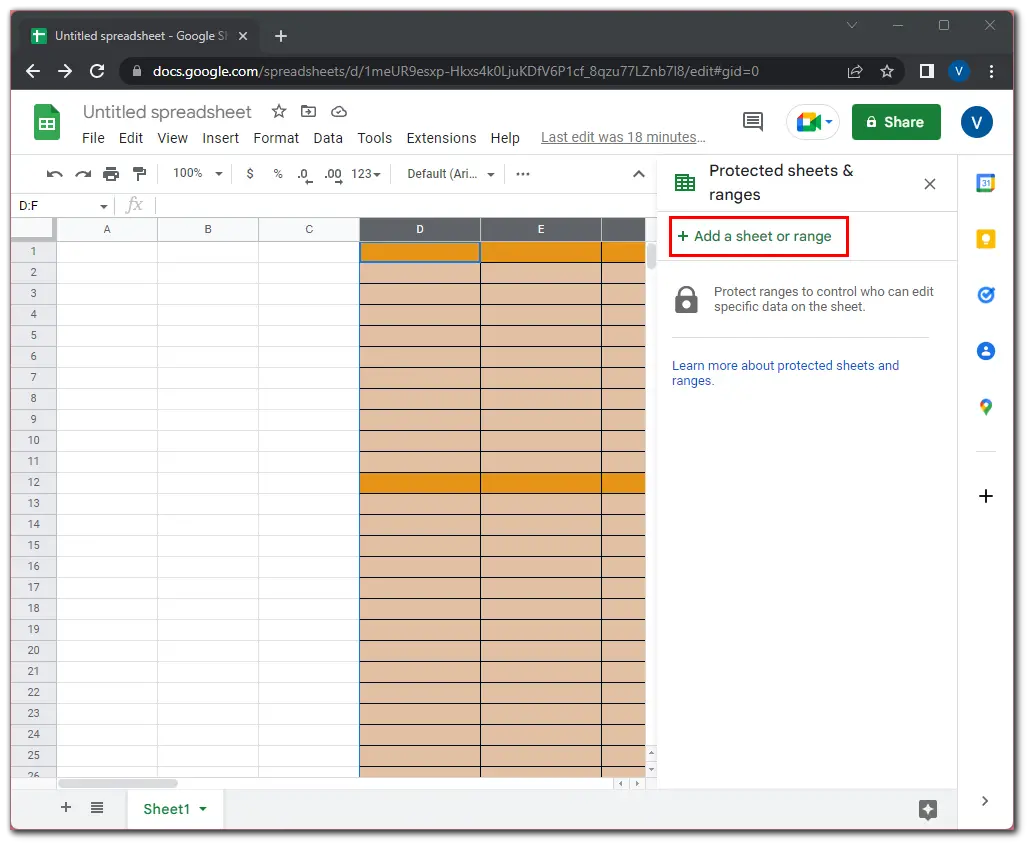This screenshot has width=1032, height=848.
Task: Open Google Tasks from side panel
Action: click(985, 295)
